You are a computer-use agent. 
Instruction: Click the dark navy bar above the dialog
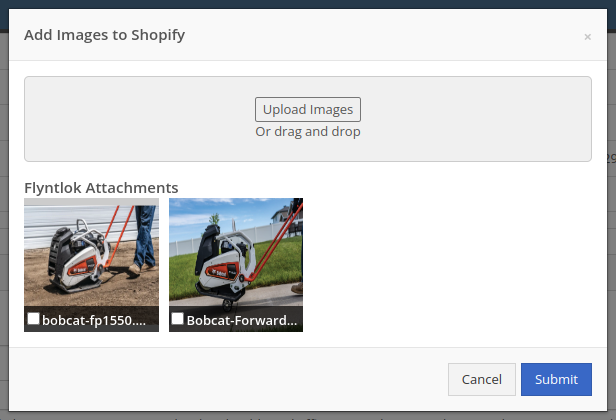(x=308, y=4)
